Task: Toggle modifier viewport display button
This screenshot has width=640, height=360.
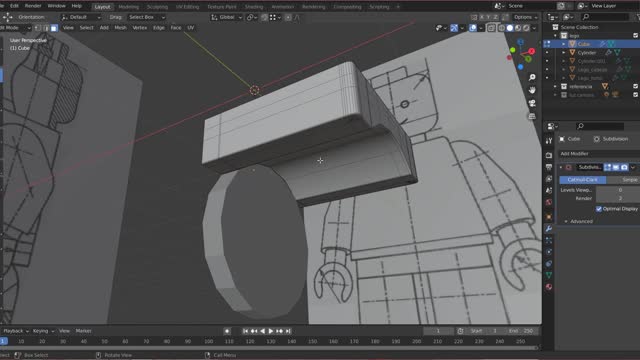Action: 616,167
